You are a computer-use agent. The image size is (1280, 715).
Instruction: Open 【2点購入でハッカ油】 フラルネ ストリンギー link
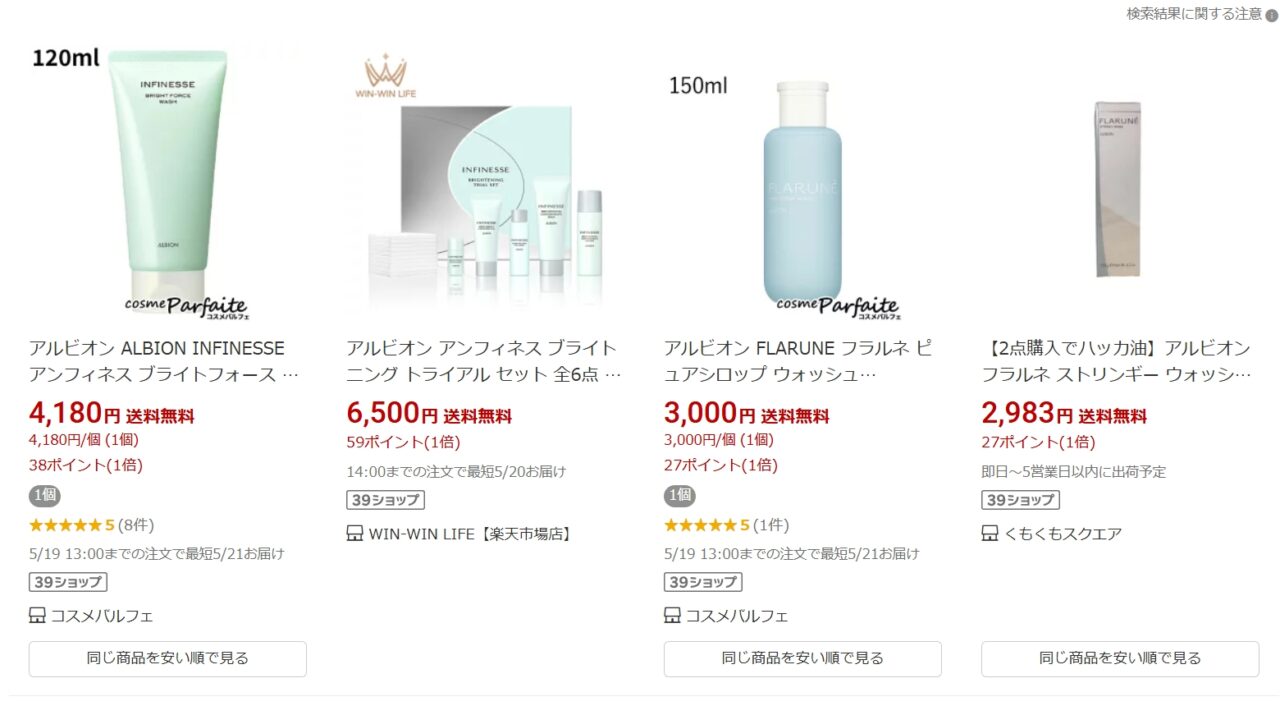coord(1117,361)
